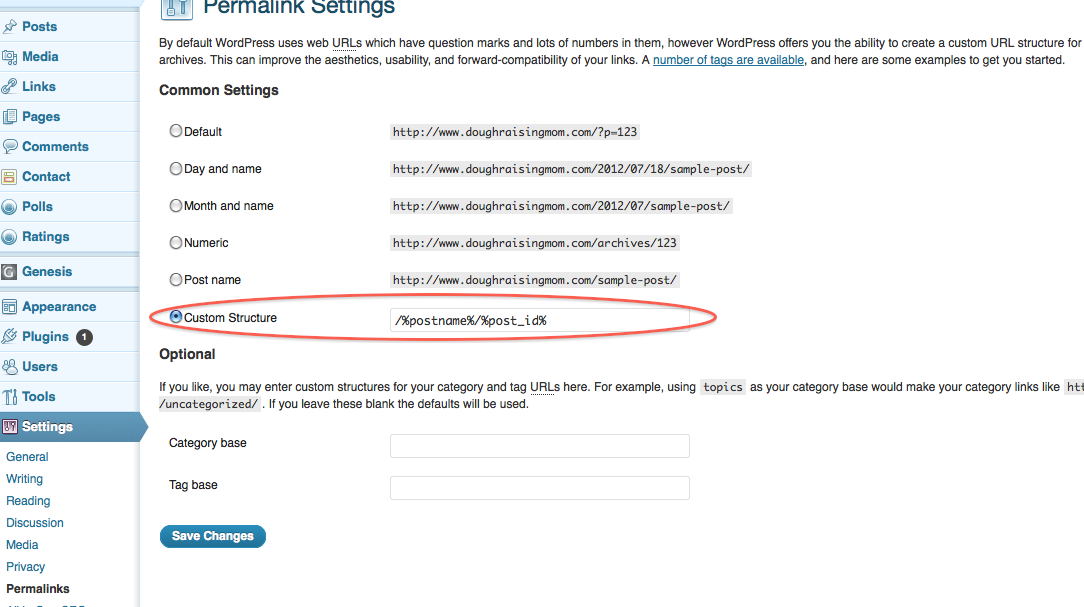Image resolution: width=1084 pixels, height=607 pixels.
Task: Open the Polls menu
Action: coord(37,207)
